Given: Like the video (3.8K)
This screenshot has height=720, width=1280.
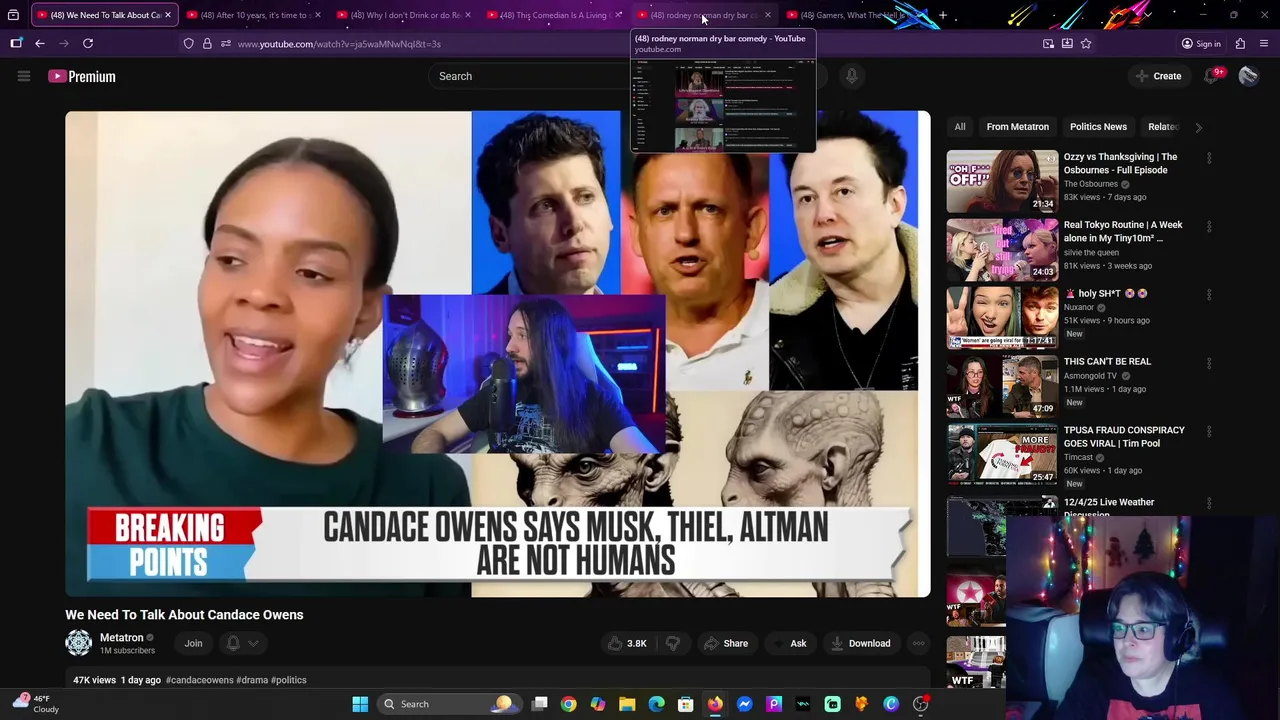Looking at the screenshot, I should coord(627,644).
